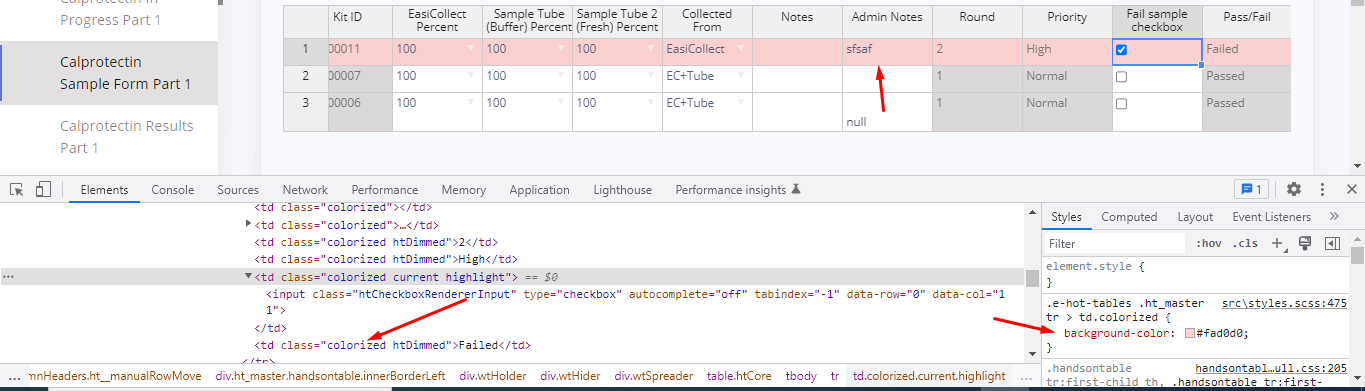Add a new style rule with plus icon
Image resolution: width=1365 pixels, height=391 pixels.
tap(1277, 243)
